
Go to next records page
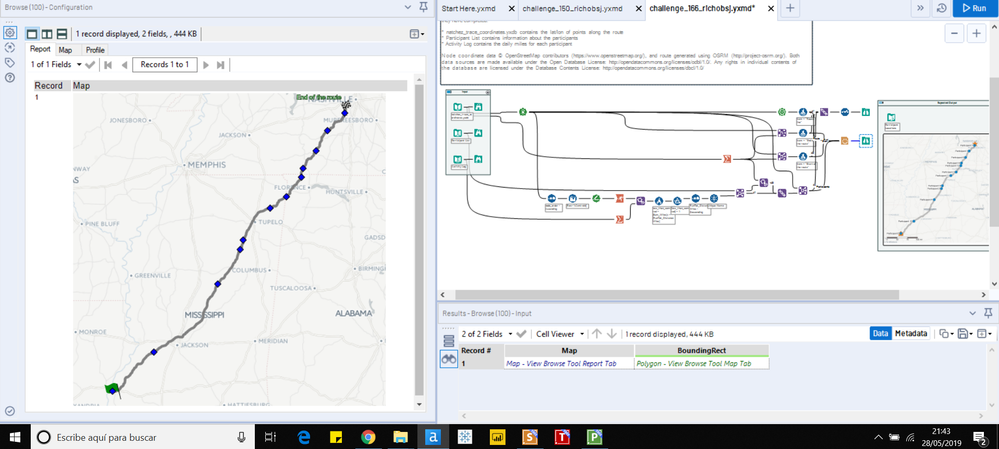click(x=206, y=64)
